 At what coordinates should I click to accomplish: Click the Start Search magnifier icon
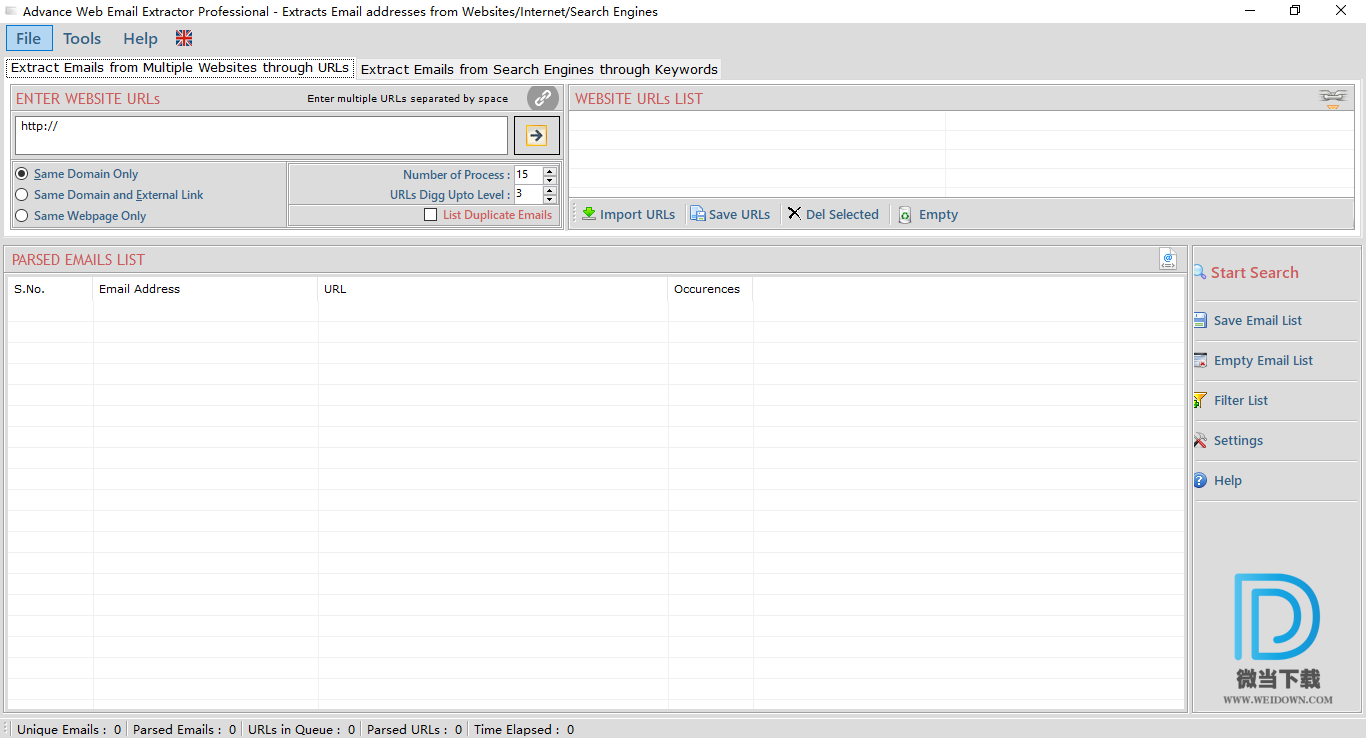coord(1200,272)
